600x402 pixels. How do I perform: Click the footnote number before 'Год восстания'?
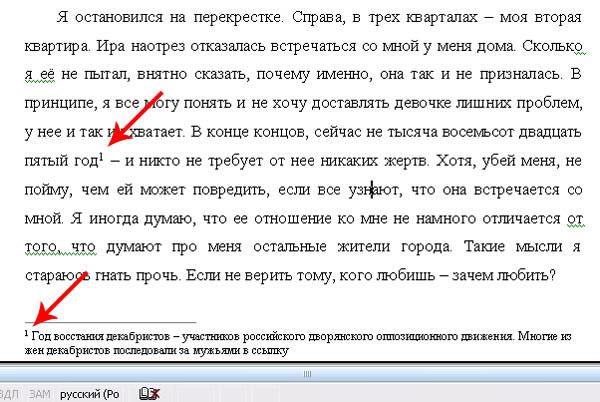[x=26, y=333]
